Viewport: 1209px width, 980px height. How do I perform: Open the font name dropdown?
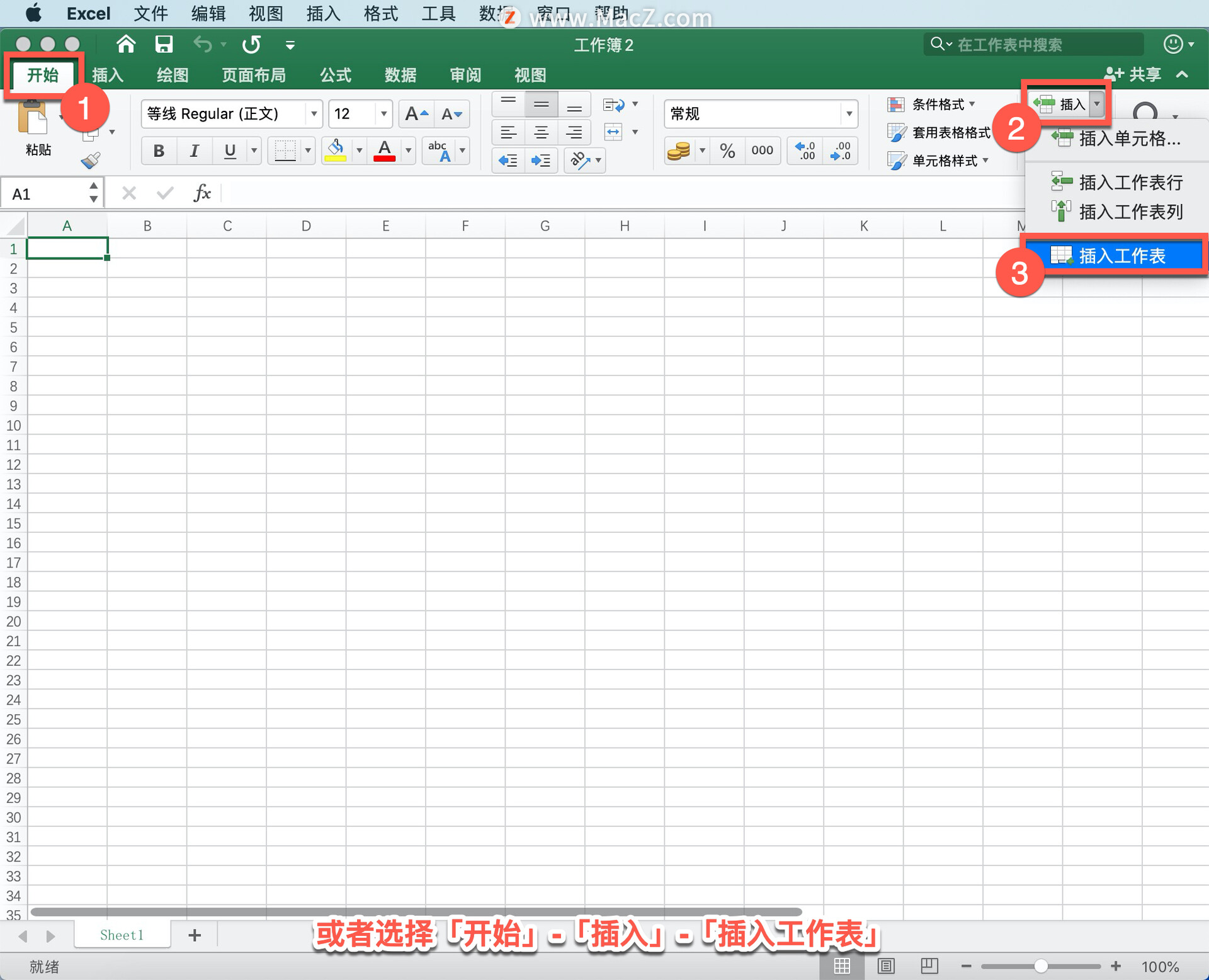click(313, 114)
